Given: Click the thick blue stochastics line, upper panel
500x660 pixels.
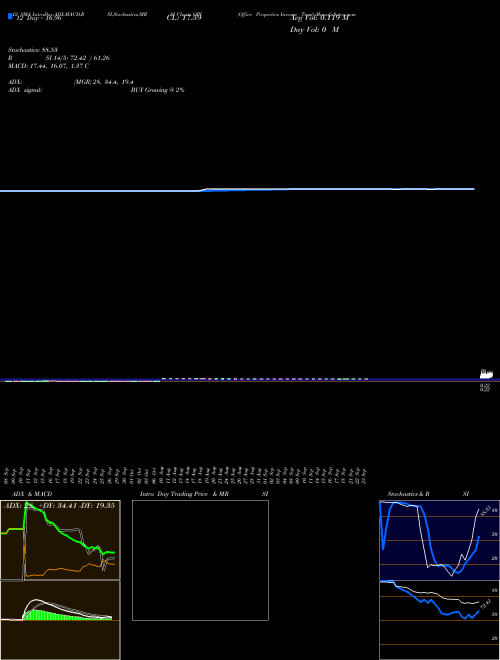Looking at the screenshot, I should pyautogui.click(x=430, y=538).
